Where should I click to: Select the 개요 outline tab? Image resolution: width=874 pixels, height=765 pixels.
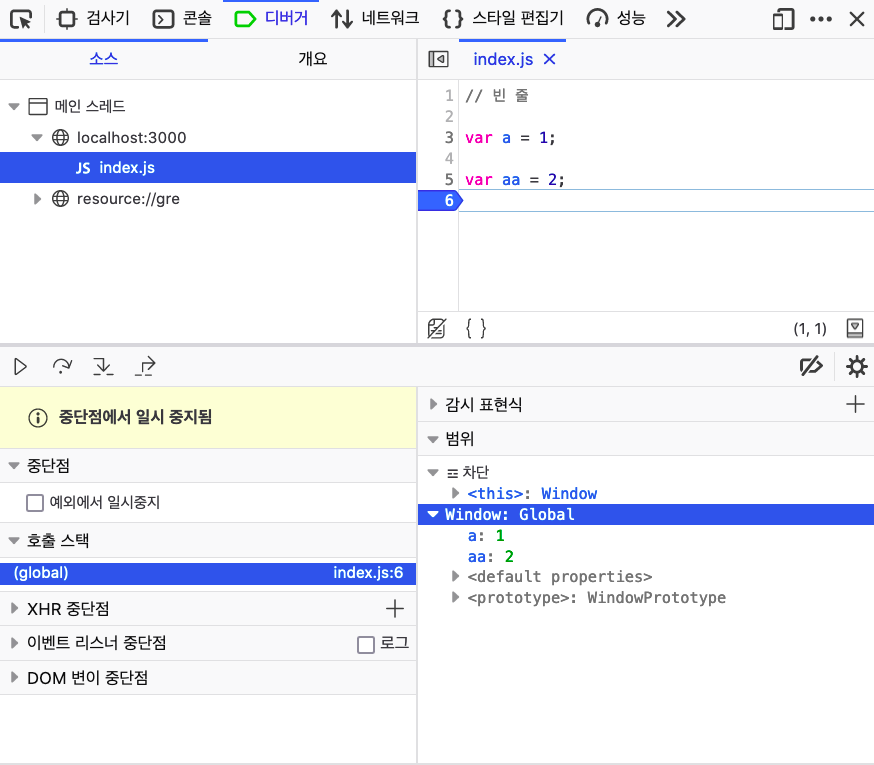pyautogui.click(x=312, y=59)
